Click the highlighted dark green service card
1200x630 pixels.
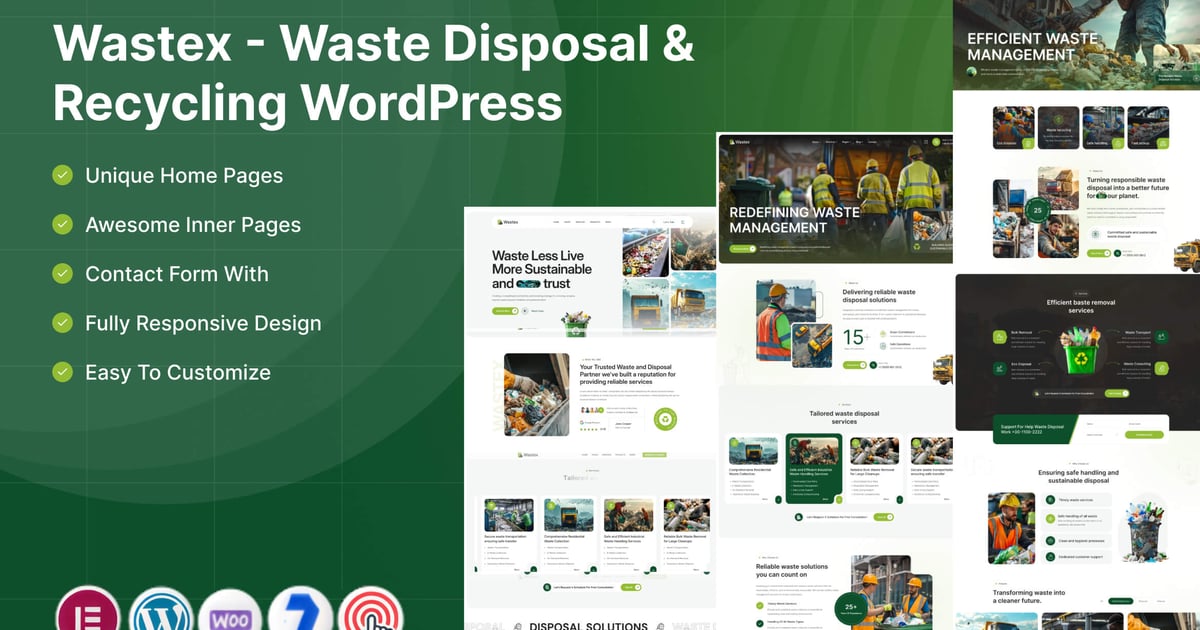(x=814, y=470)
